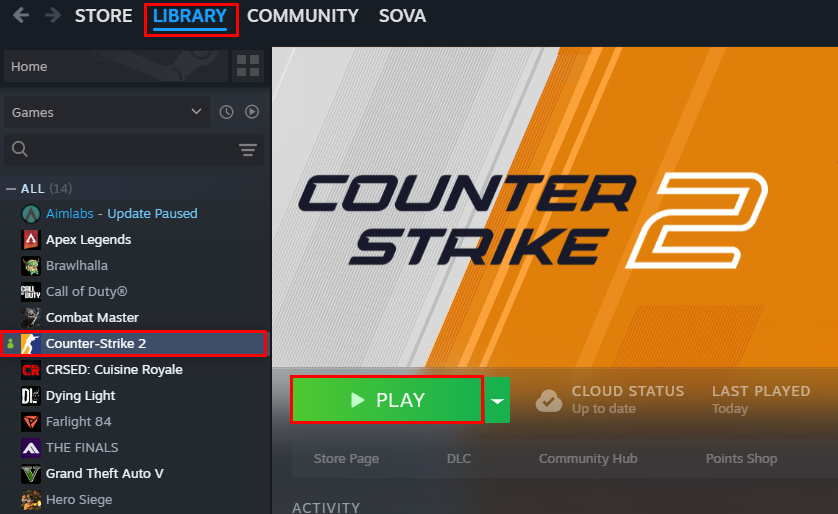Click the Apex Legends icon

[x=30, y=240]
